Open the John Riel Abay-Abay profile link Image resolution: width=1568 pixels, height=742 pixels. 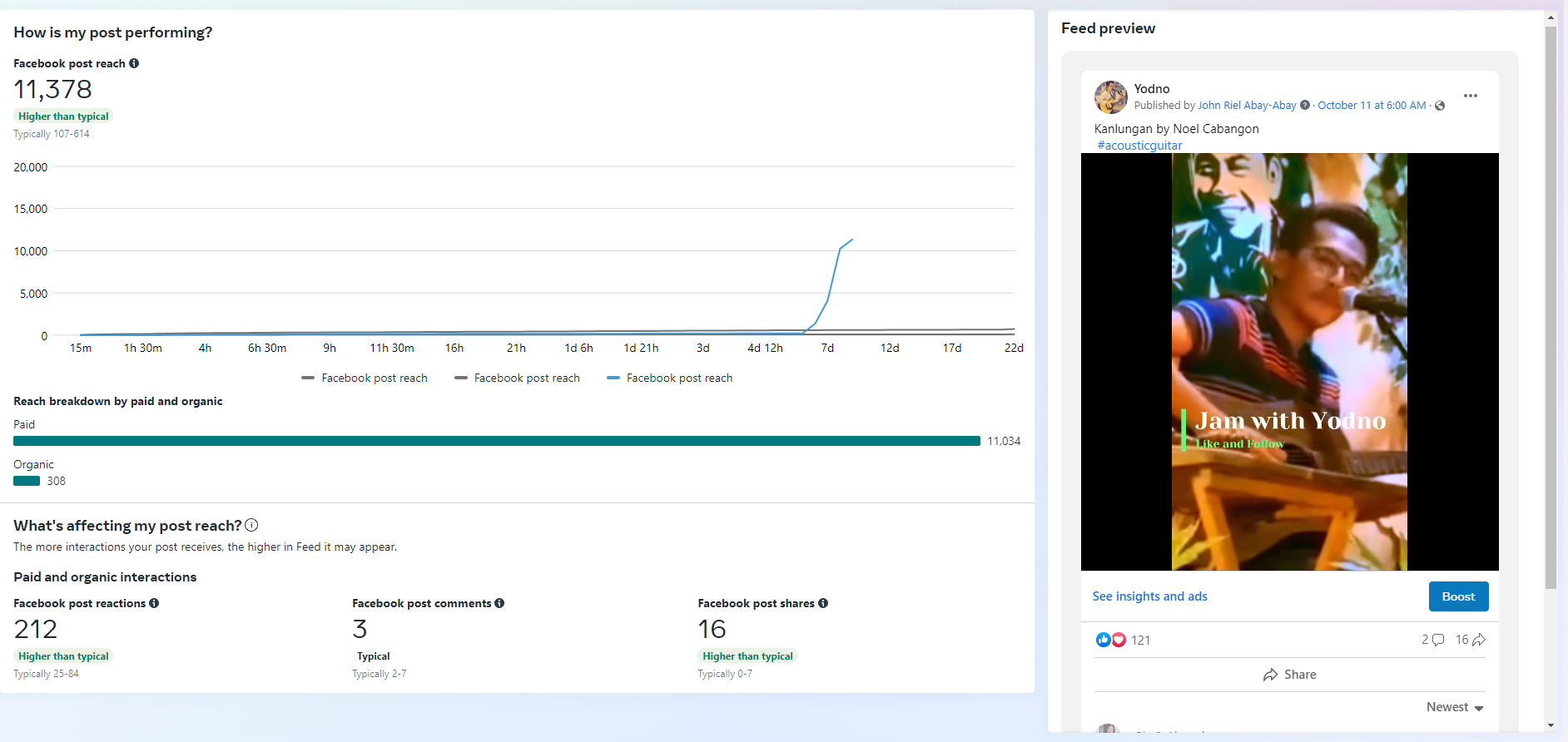pyautogui.click(x=1247, y=106)
